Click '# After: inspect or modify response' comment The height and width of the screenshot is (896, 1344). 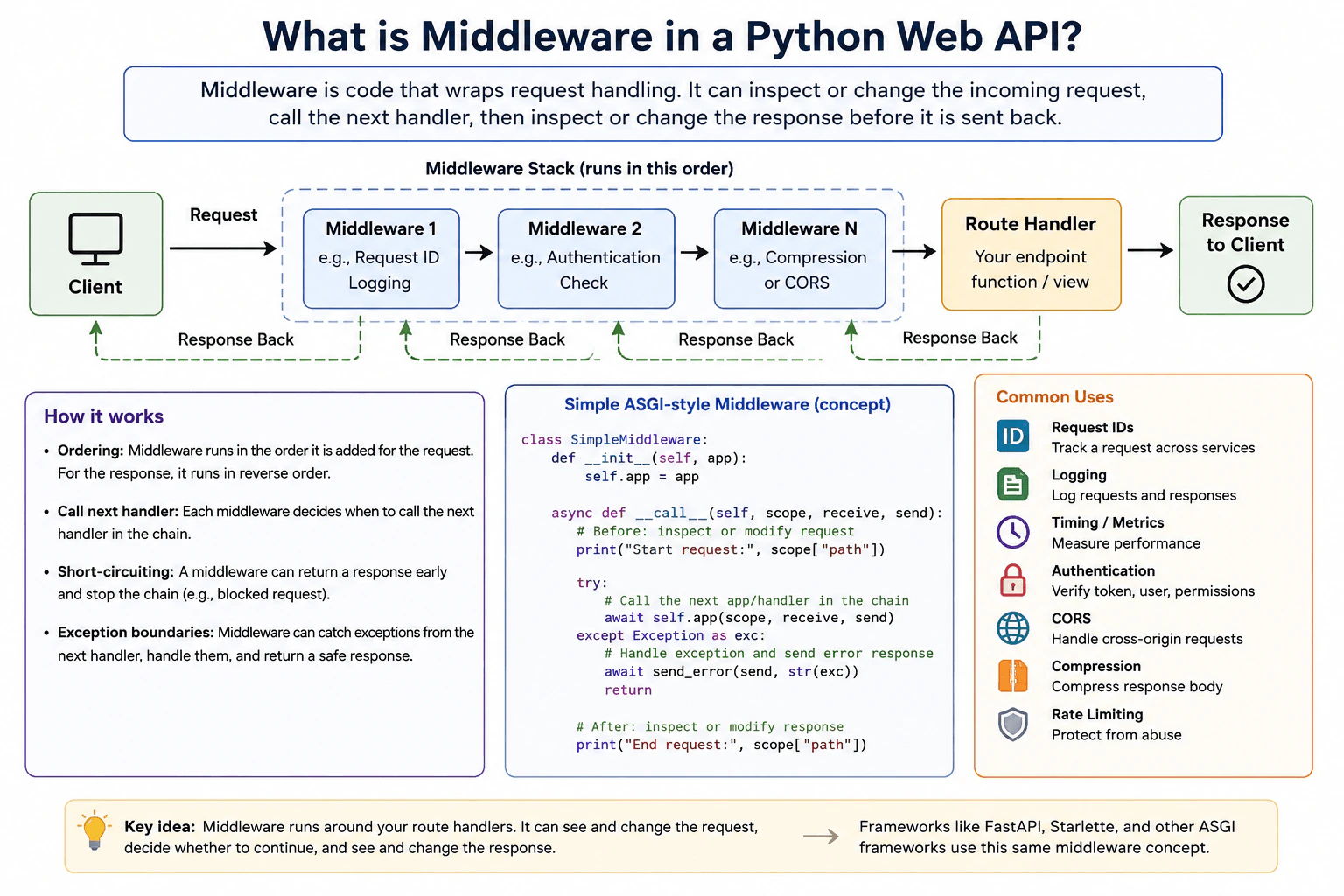point(710,726)
